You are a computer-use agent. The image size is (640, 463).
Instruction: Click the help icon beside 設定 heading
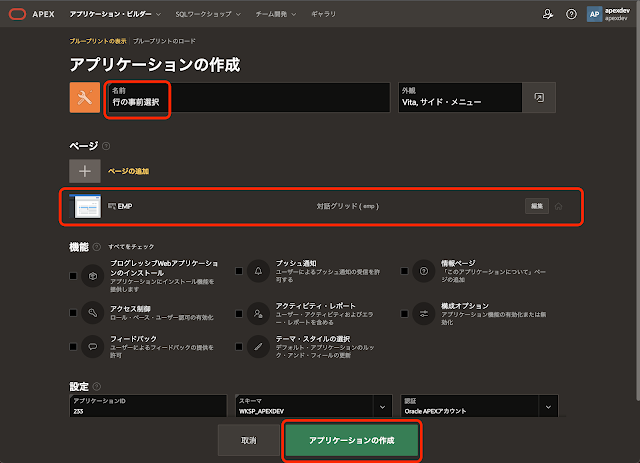point(97,386)
